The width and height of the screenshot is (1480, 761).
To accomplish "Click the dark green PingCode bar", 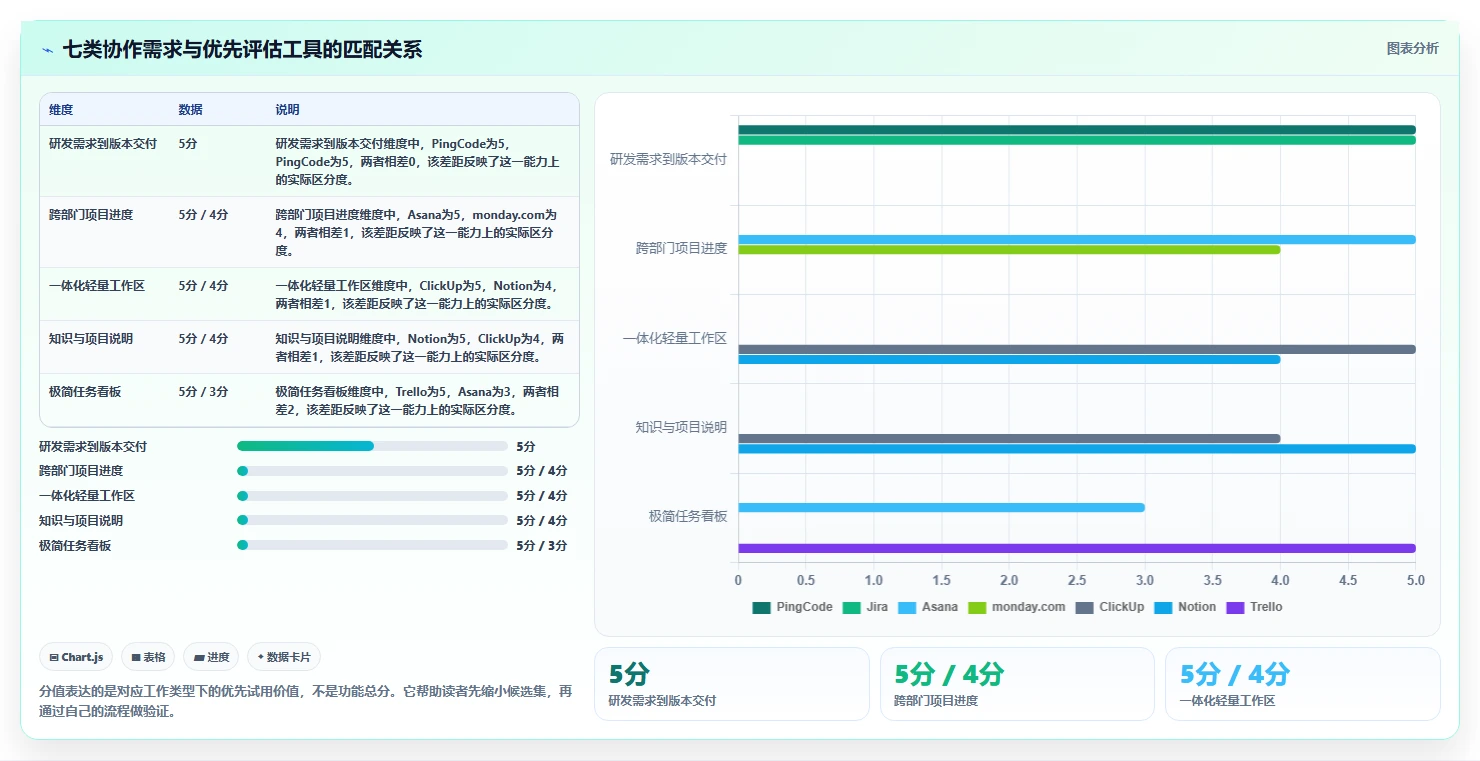I will click(x=1077, y=130).
